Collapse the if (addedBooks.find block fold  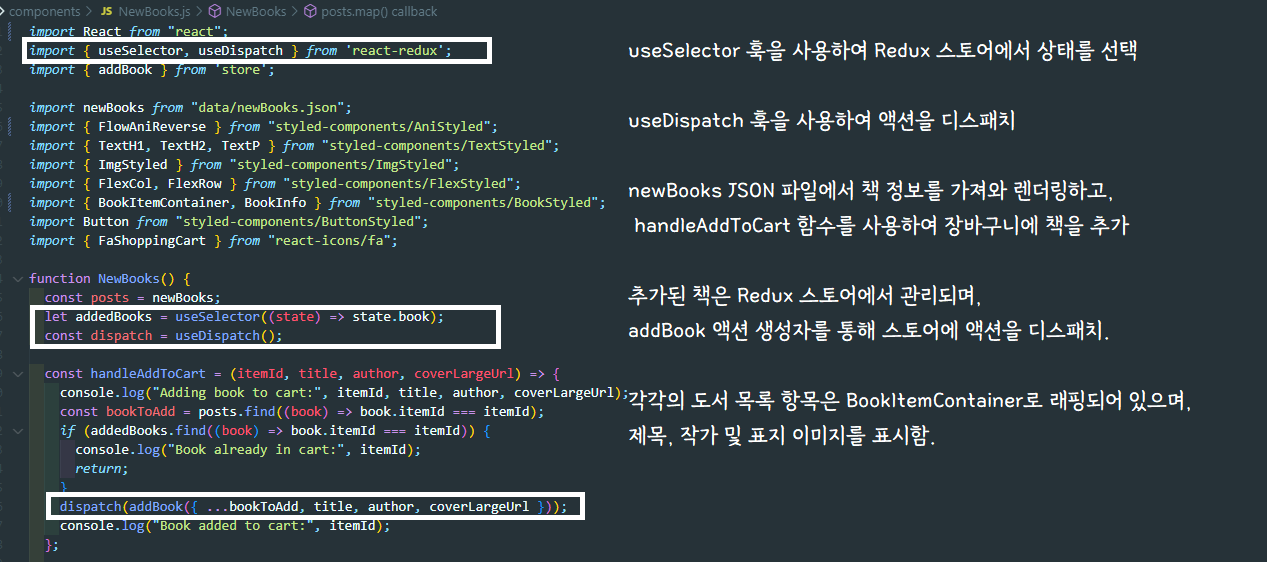click(18, 430)
